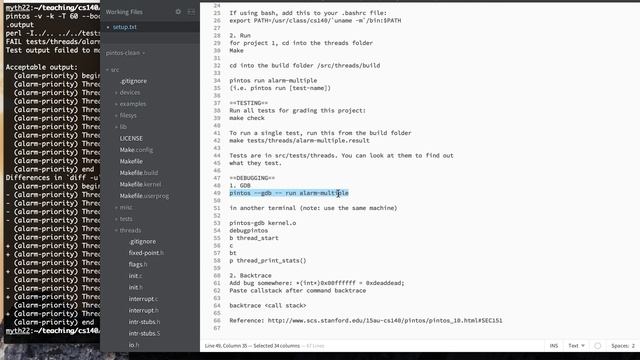The height and width of the screenshot is (360, 640).
Task: Click the Spaces indentation setting
Action: pos(622,346)
